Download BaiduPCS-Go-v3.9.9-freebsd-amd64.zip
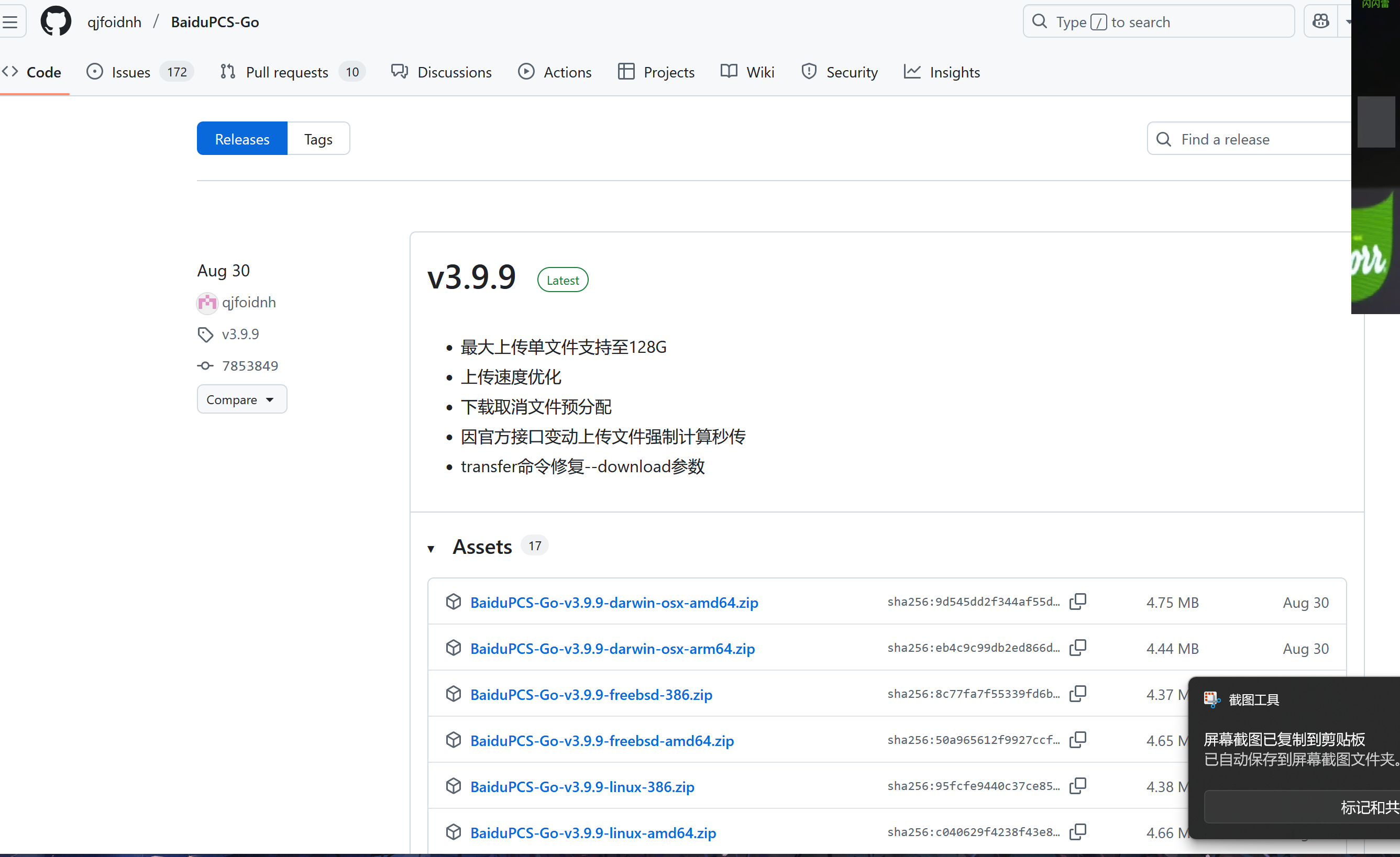 click(602, 740)
